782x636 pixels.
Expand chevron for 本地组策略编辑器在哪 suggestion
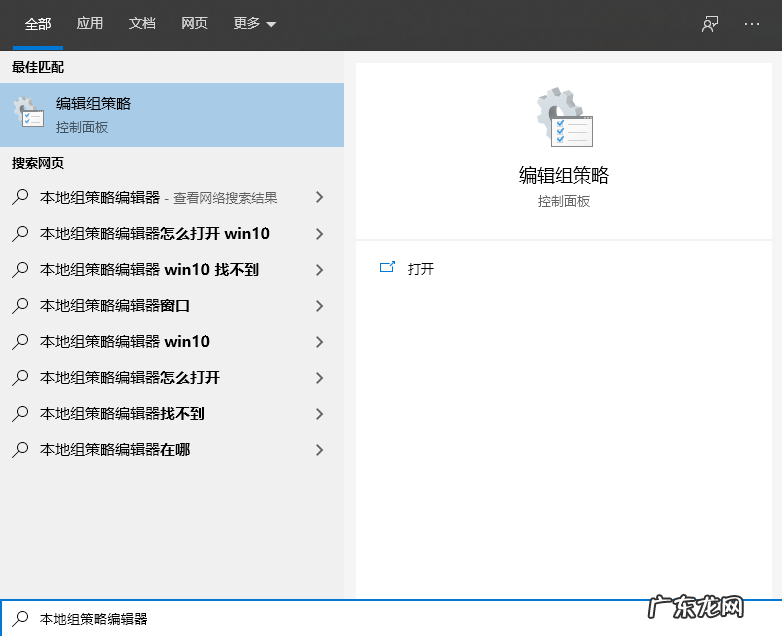tap(320, 450)
